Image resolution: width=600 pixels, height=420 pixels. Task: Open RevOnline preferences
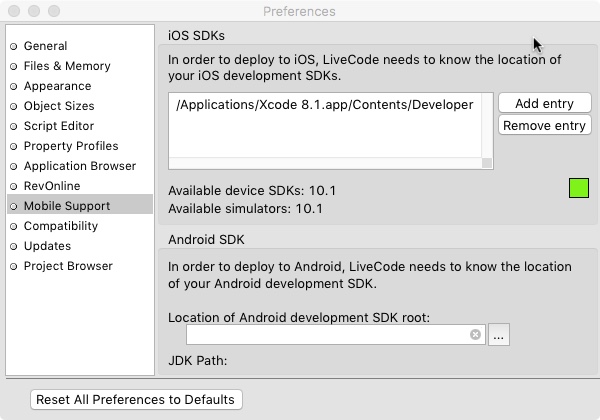tap(51, 186)
